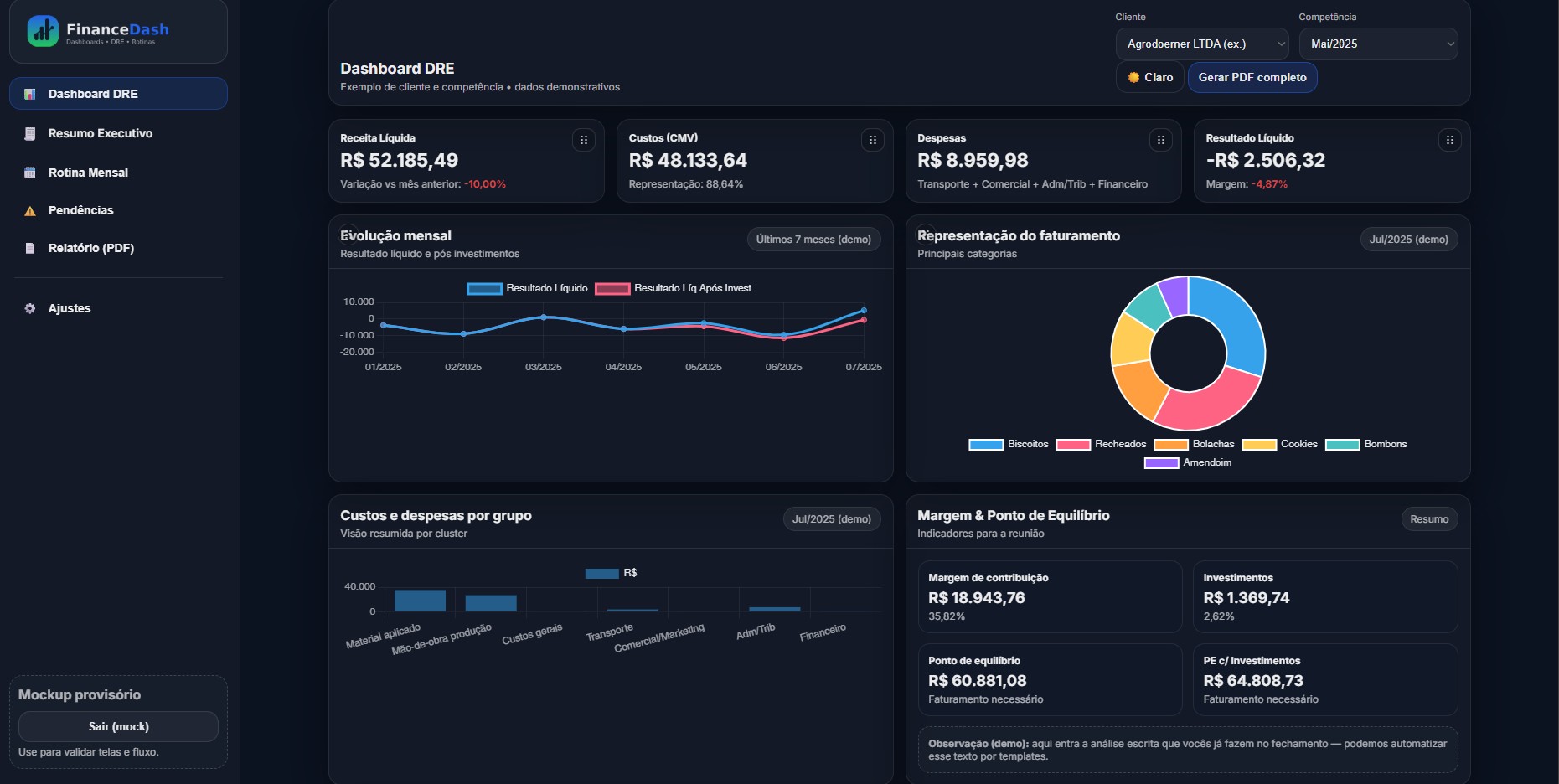This screenshot has width=1559, height=784.
Task: Click Sair (mock) in the mockup panel
Action: [118, 726]
